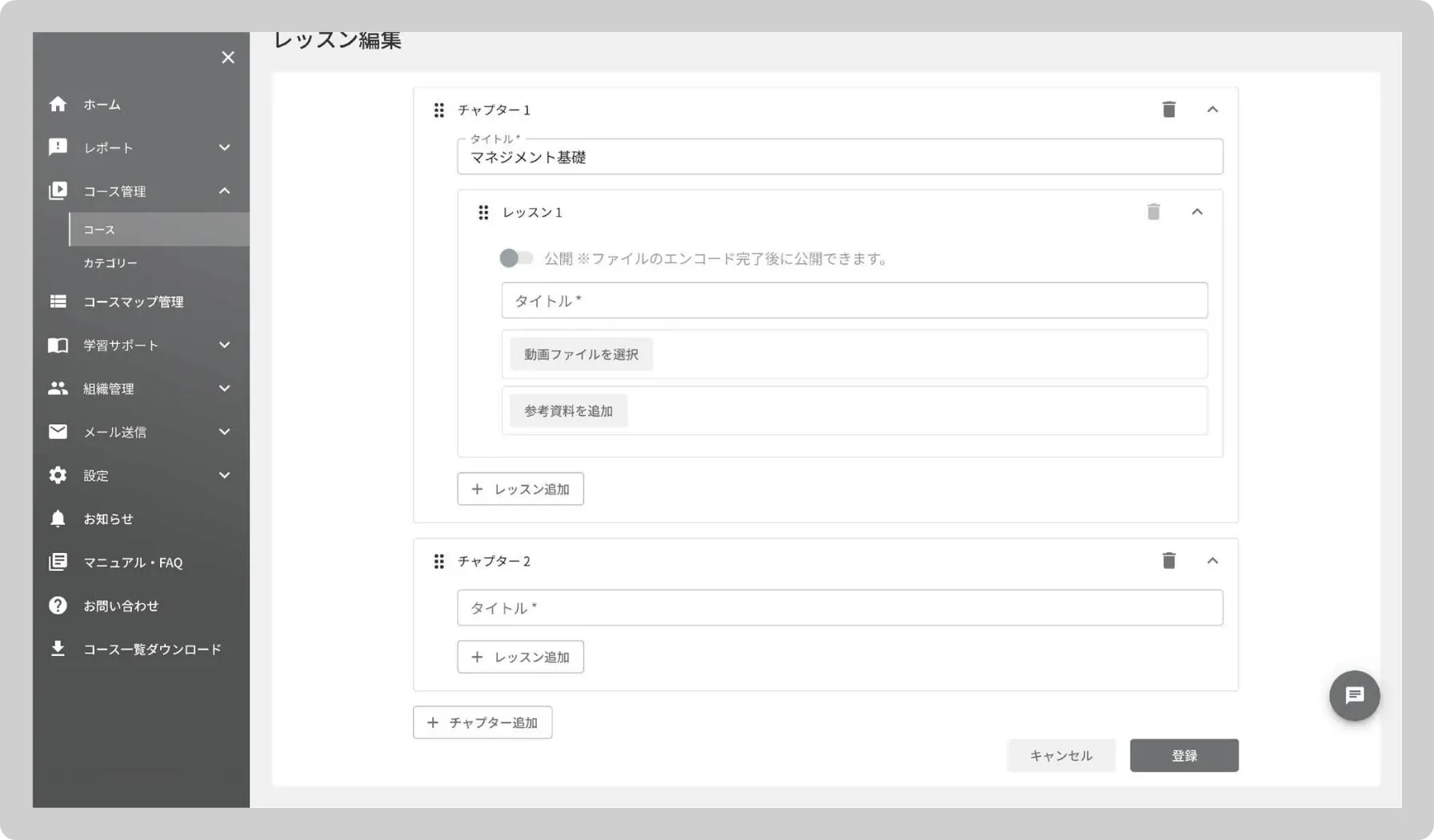Screen dimensions: 1434x840
Task: Go to Home via house icon
Action: pos(58,105)
